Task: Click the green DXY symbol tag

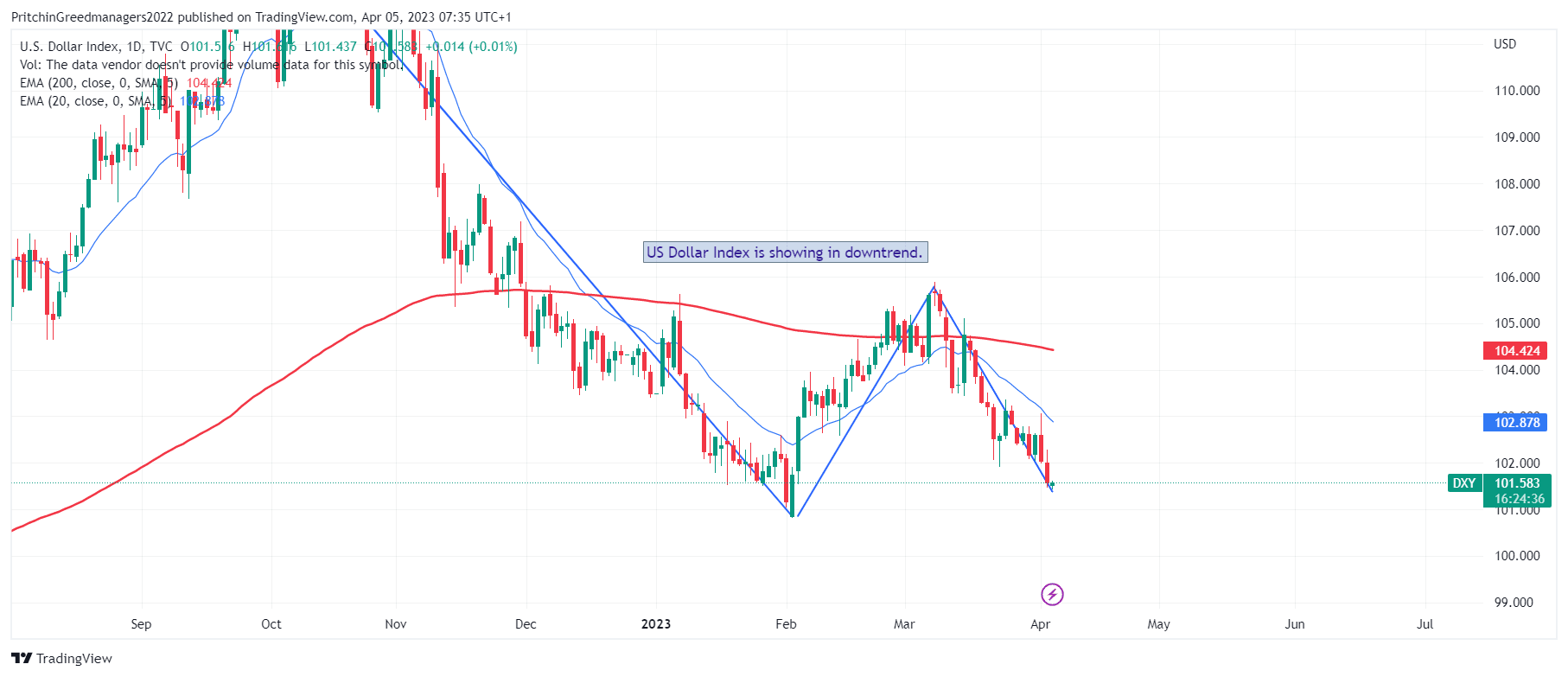Action: pyautogui.click(x=1464, y=483)
